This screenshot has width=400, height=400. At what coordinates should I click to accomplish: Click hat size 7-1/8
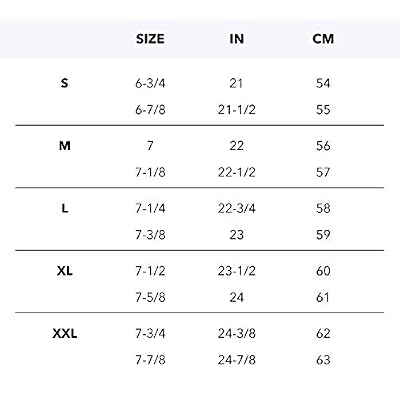(150, 172)
